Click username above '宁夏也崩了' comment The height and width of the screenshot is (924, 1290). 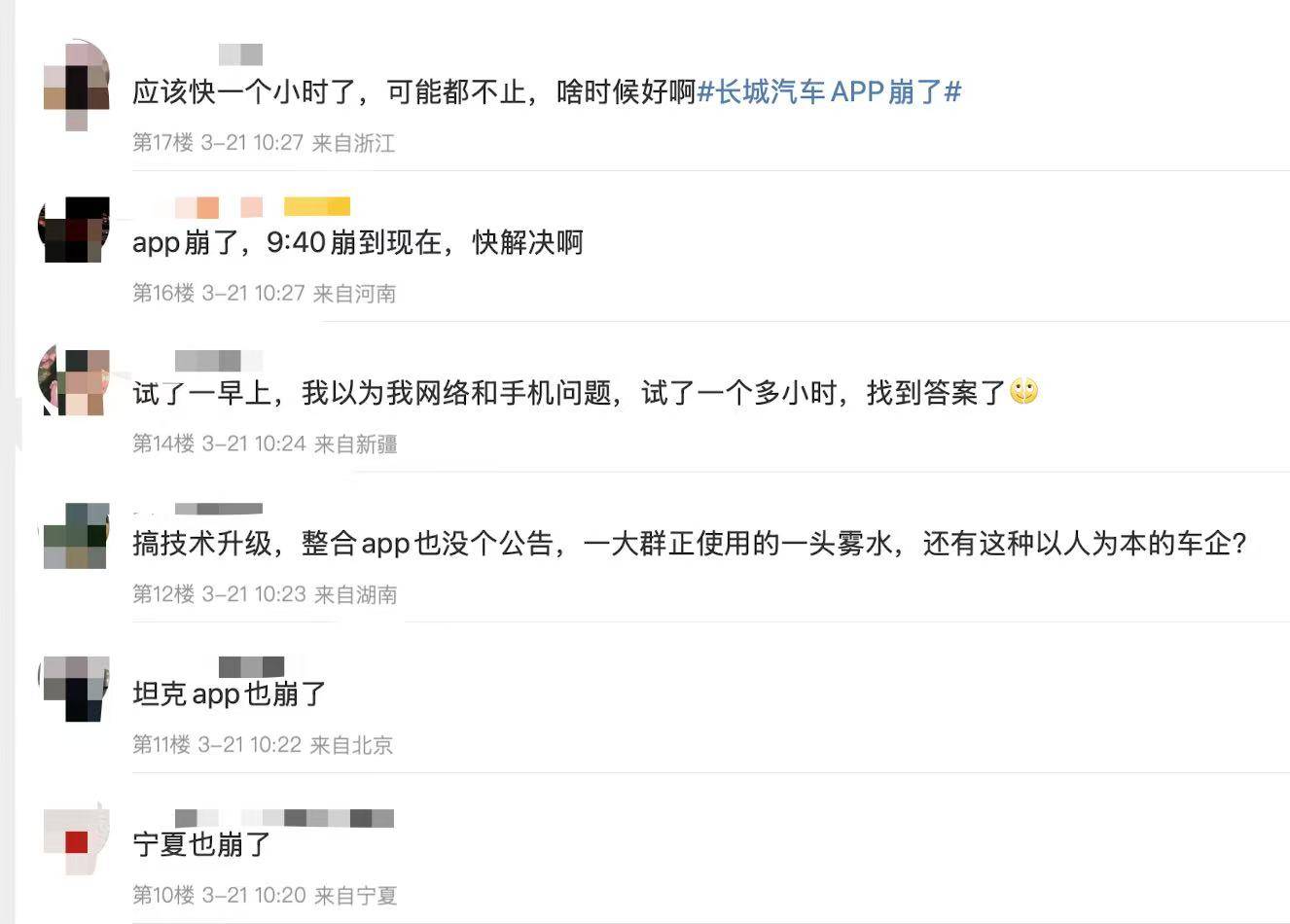point(284,818)
